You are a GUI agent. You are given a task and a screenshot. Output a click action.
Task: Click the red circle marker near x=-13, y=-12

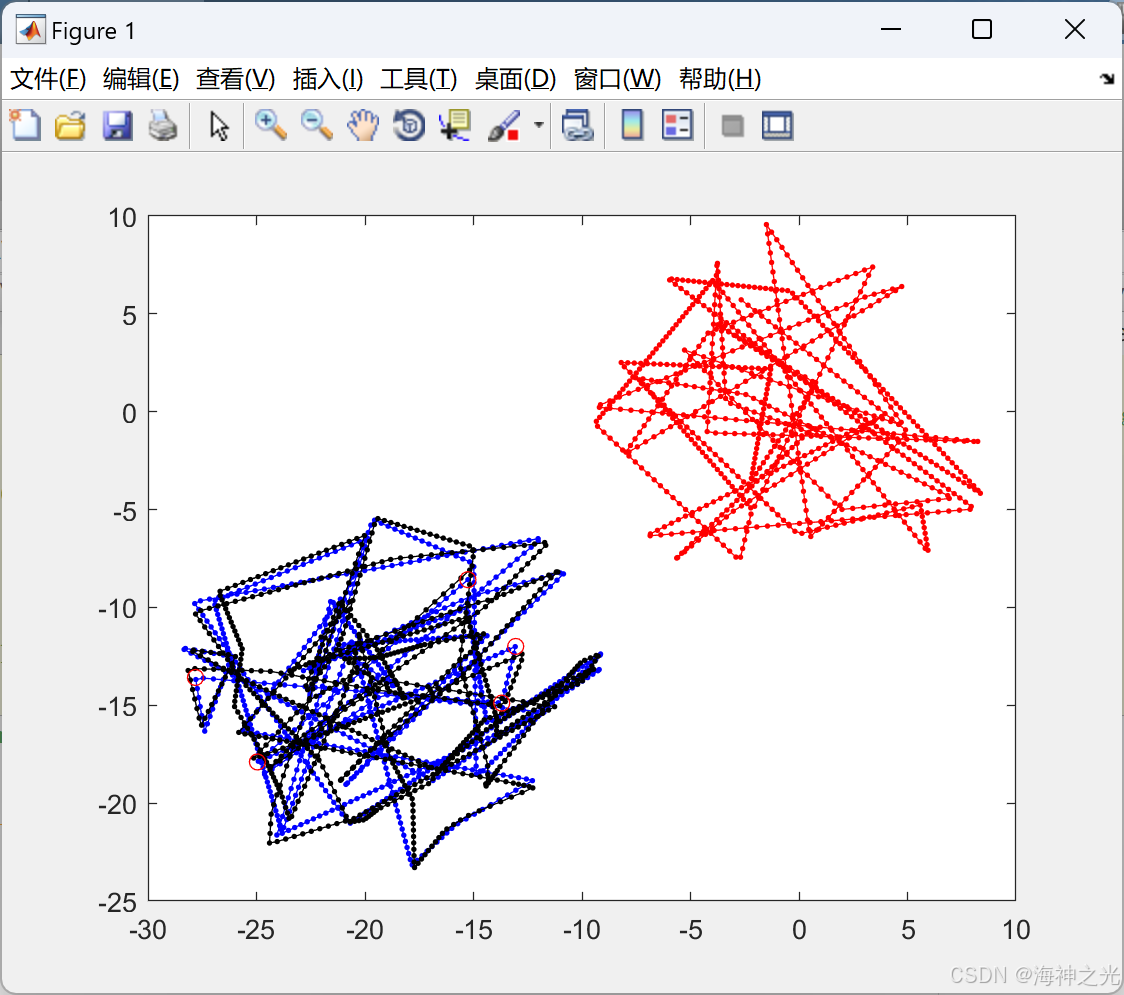click(x=515, y=647)
